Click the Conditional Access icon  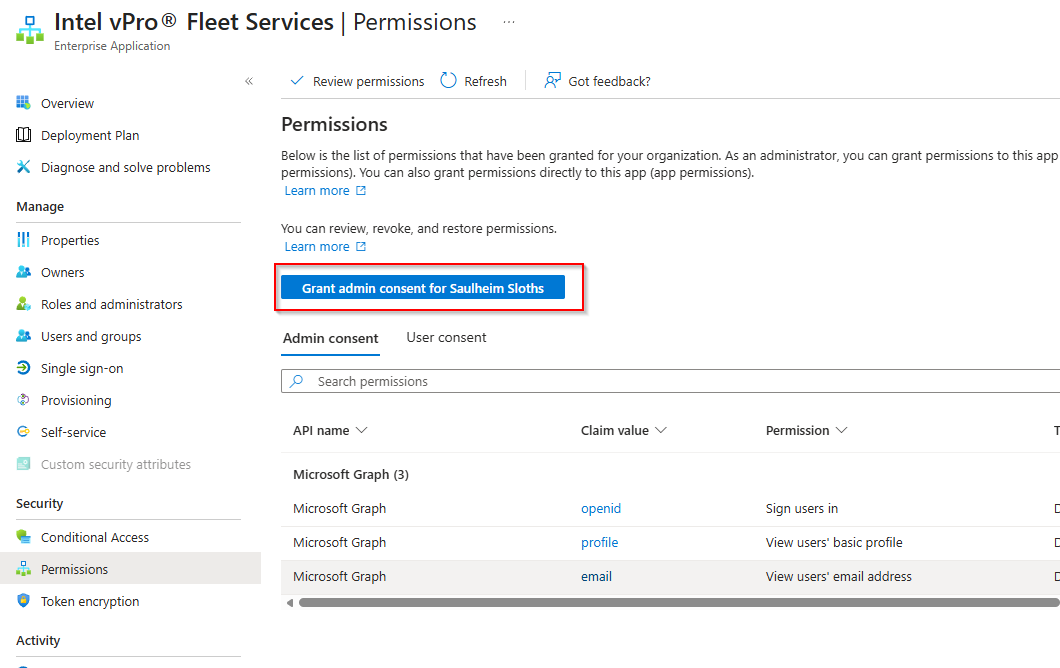24,537
